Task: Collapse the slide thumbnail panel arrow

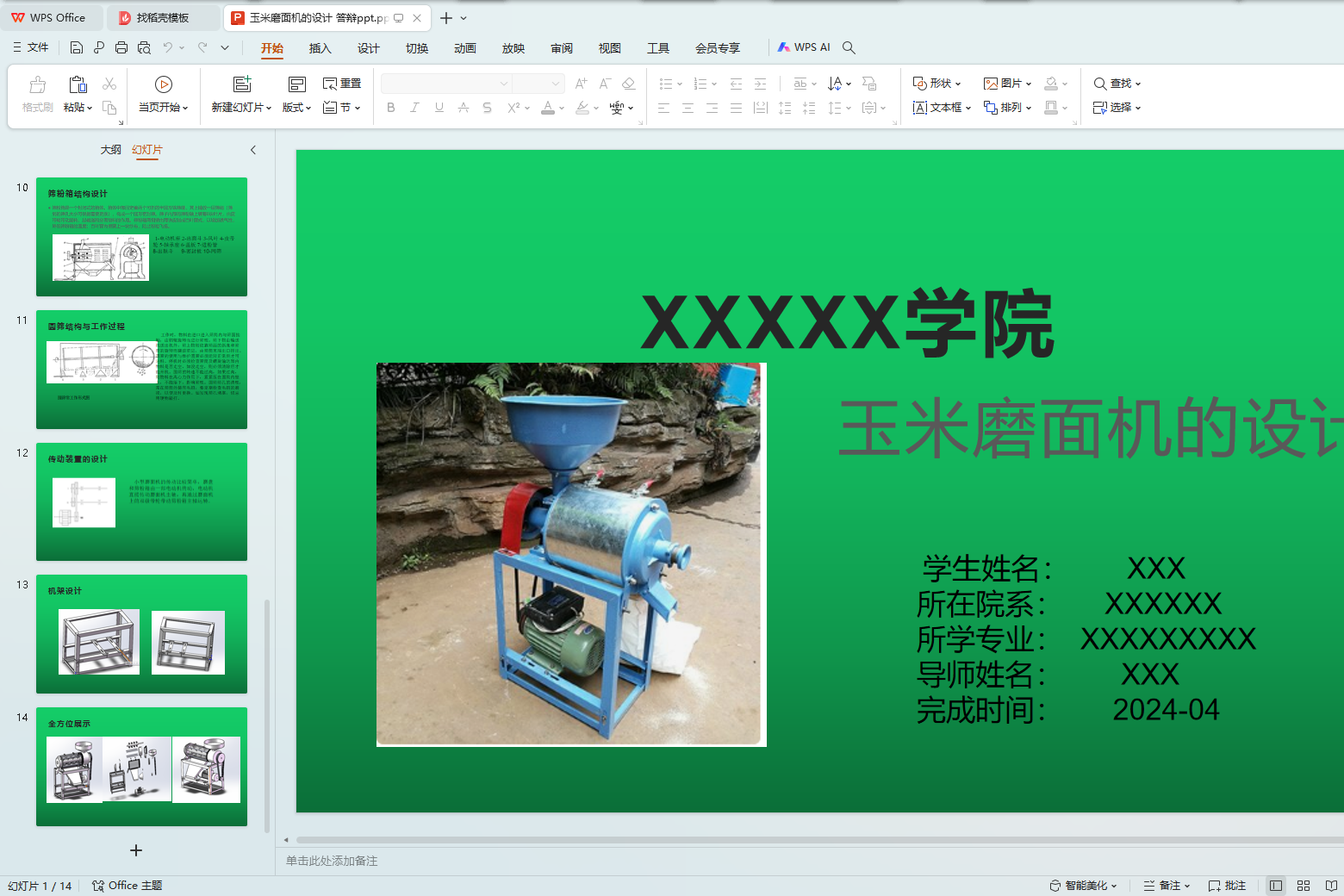Action: coord(253,150)
